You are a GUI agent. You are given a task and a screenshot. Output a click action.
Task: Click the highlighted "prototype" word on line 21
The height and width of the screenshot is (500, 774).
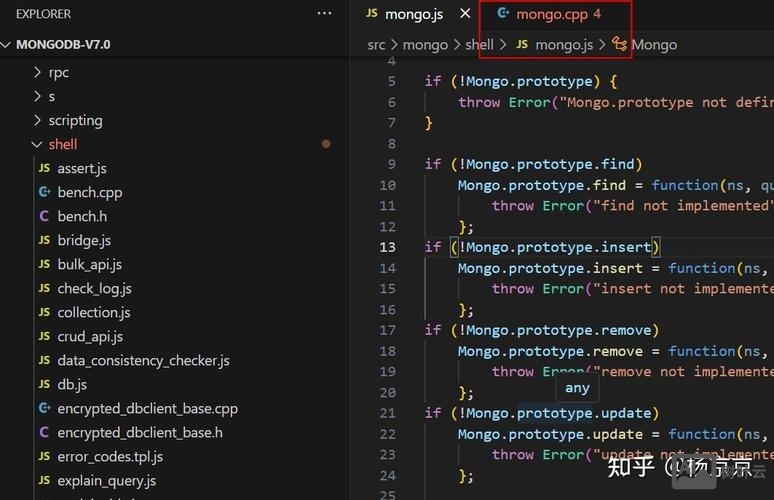[x=555, y=413]
